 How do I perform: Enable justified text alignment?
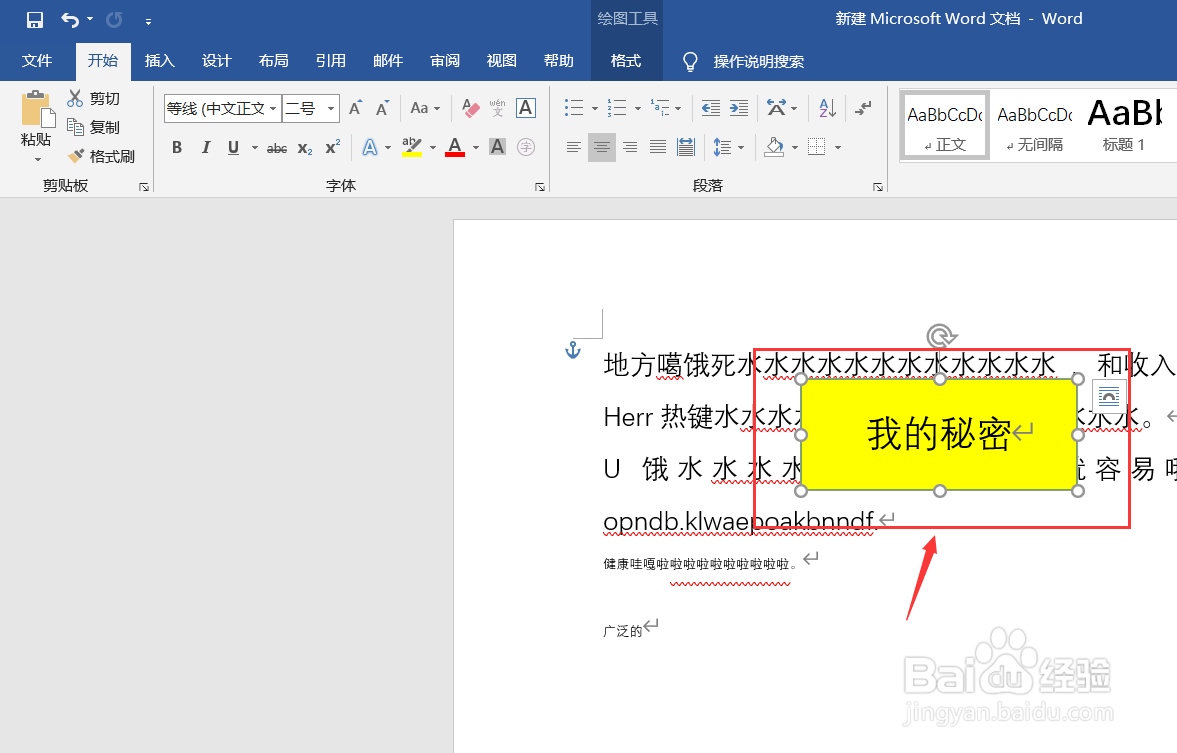pos(657,146)
